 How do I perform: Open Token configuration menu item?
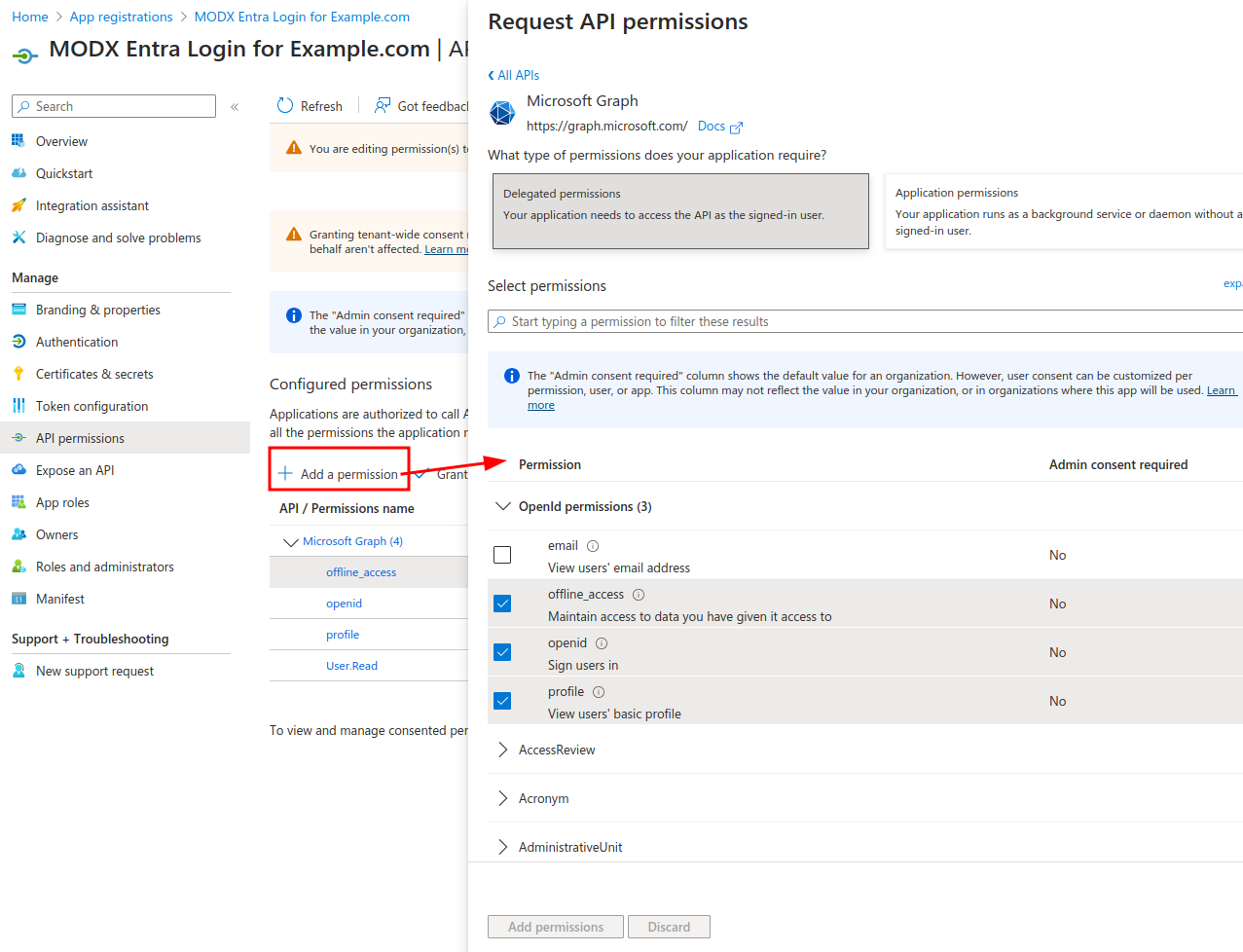(92, 406)
